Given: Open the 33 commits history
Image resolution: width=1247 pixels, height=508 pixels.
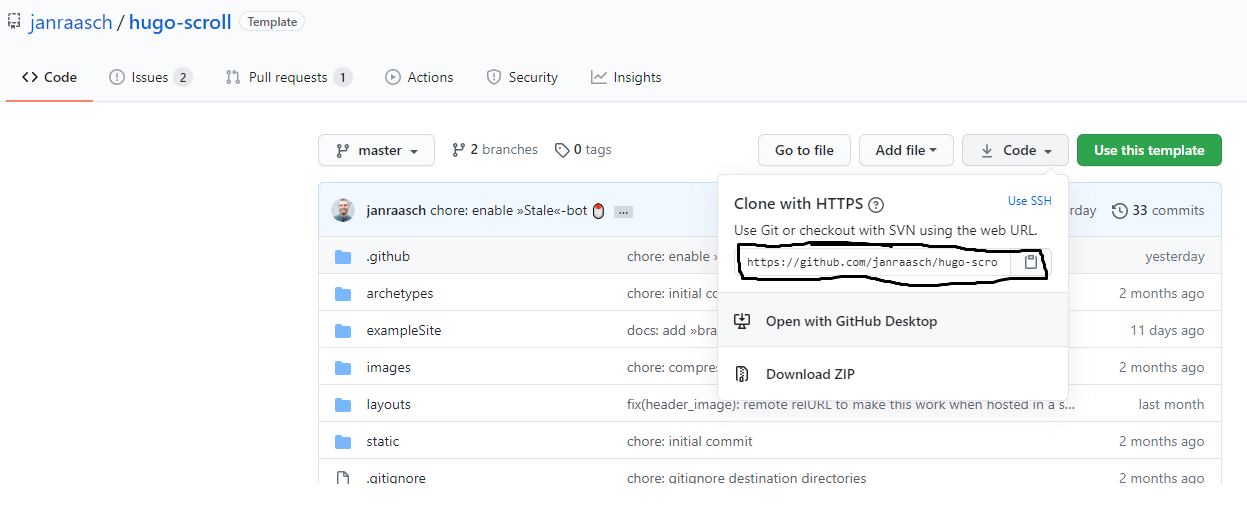Looking at the screenshot, I should (x=1158, y=210).
